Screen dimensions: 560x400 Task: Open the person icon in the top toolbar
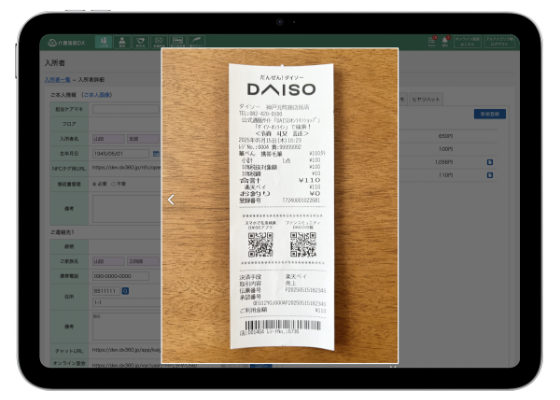point(122,42)
